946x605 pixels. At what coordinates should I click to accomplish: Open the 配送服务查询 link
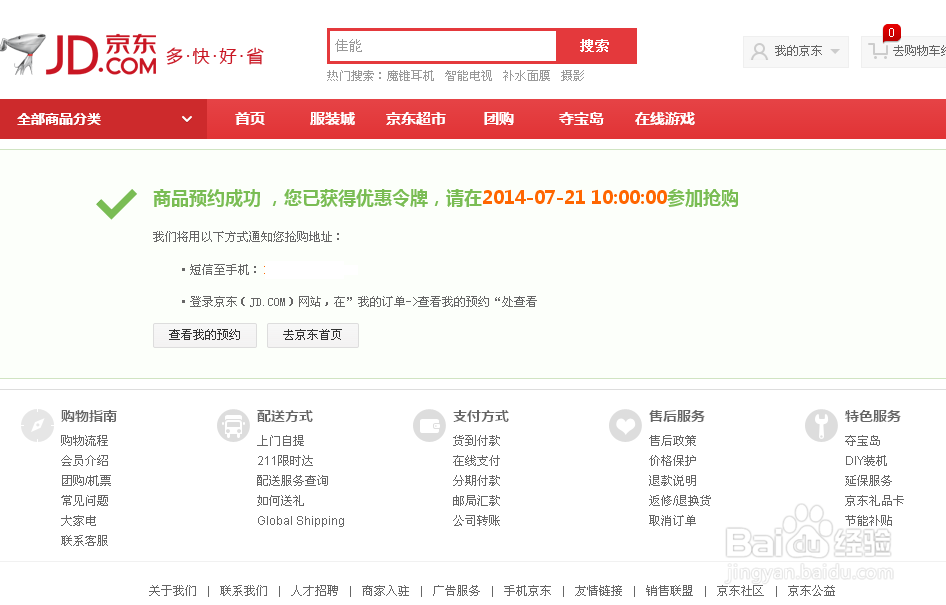293,481
